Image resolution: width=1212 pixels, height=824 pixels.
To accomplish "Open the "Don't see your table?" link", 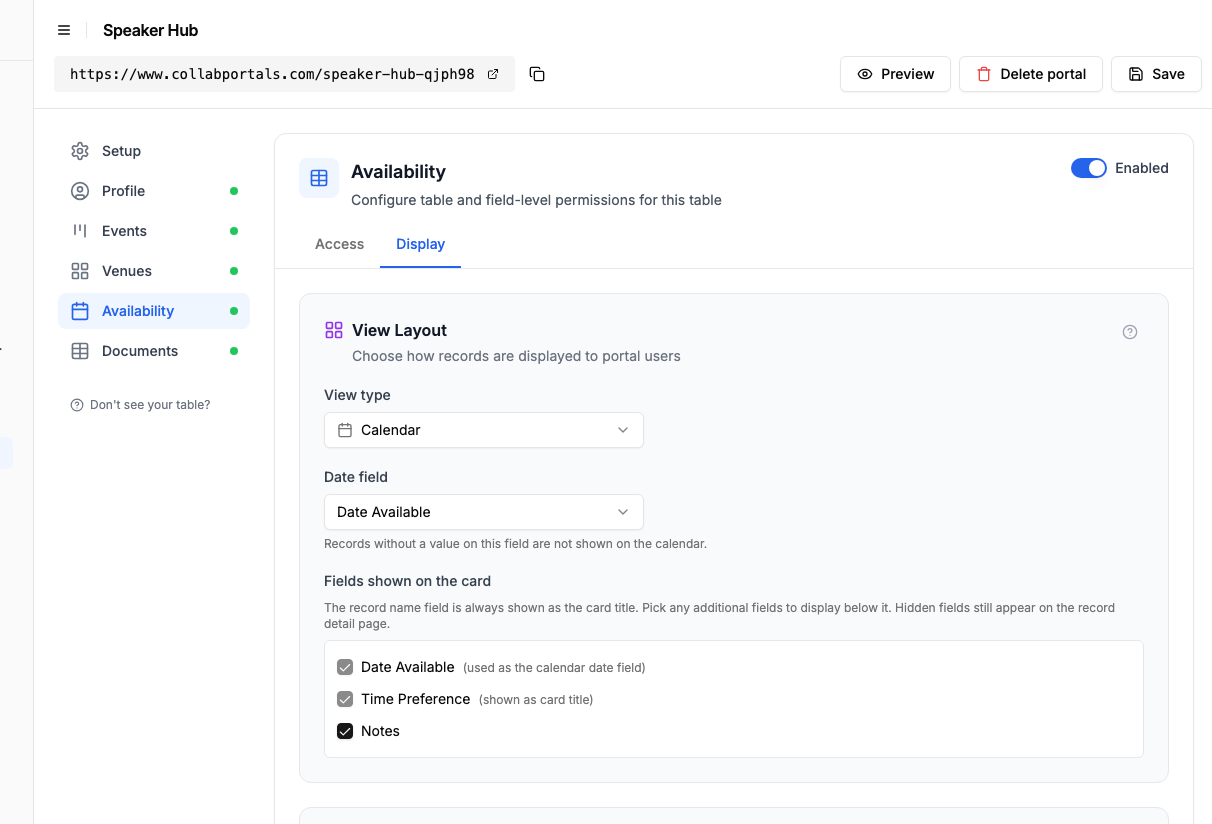I will (x=140, y=405).
